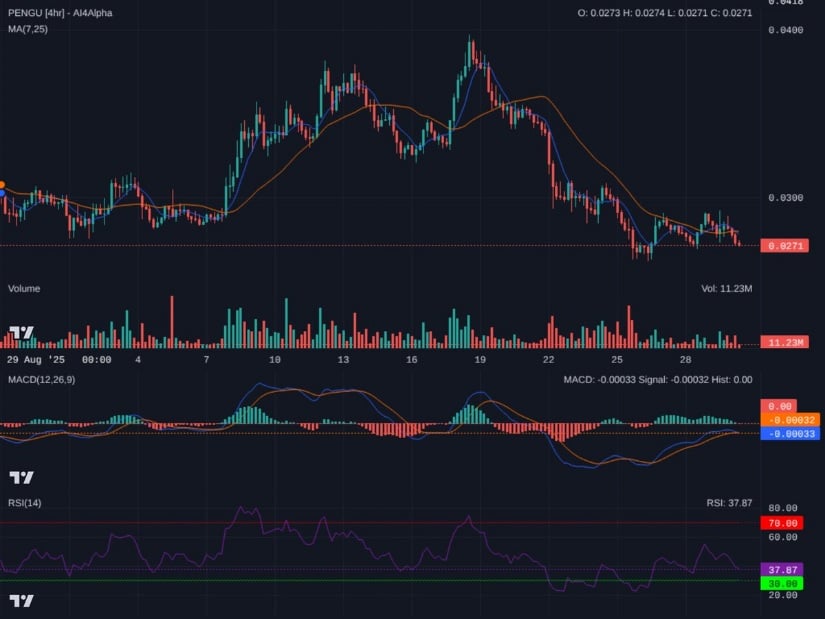The image size is (825, 619).
Task: Click the TradingView logo in MACD panel
Action: pos(21,477)
